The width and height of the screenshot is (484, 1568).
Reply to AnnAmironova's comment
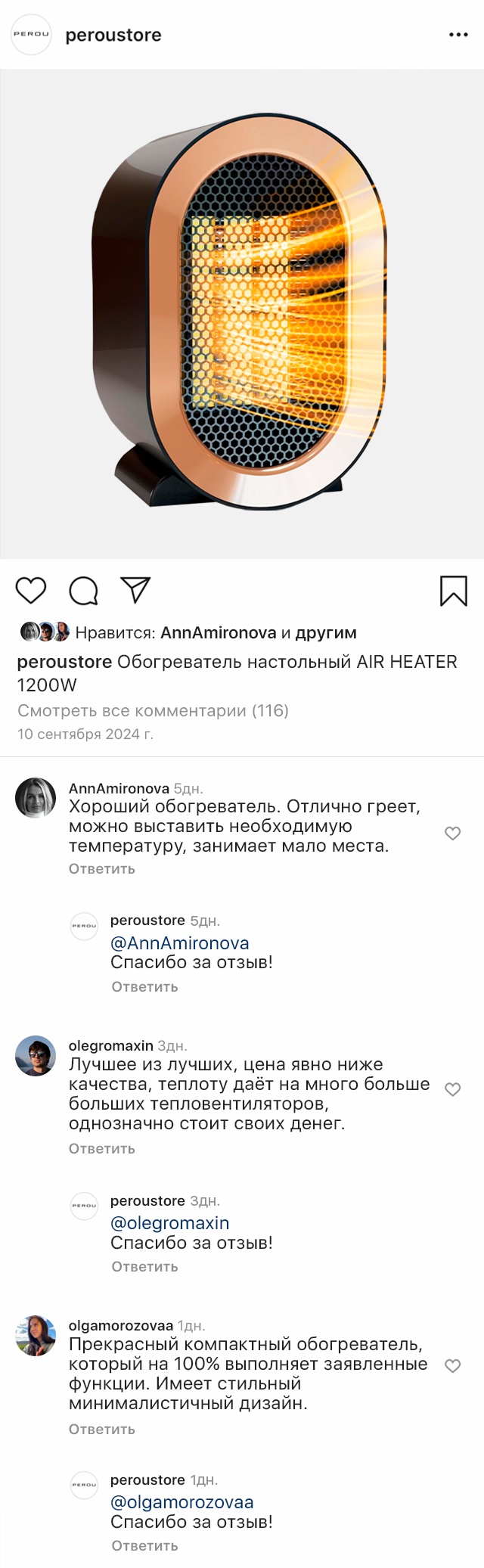click(102, 869)
